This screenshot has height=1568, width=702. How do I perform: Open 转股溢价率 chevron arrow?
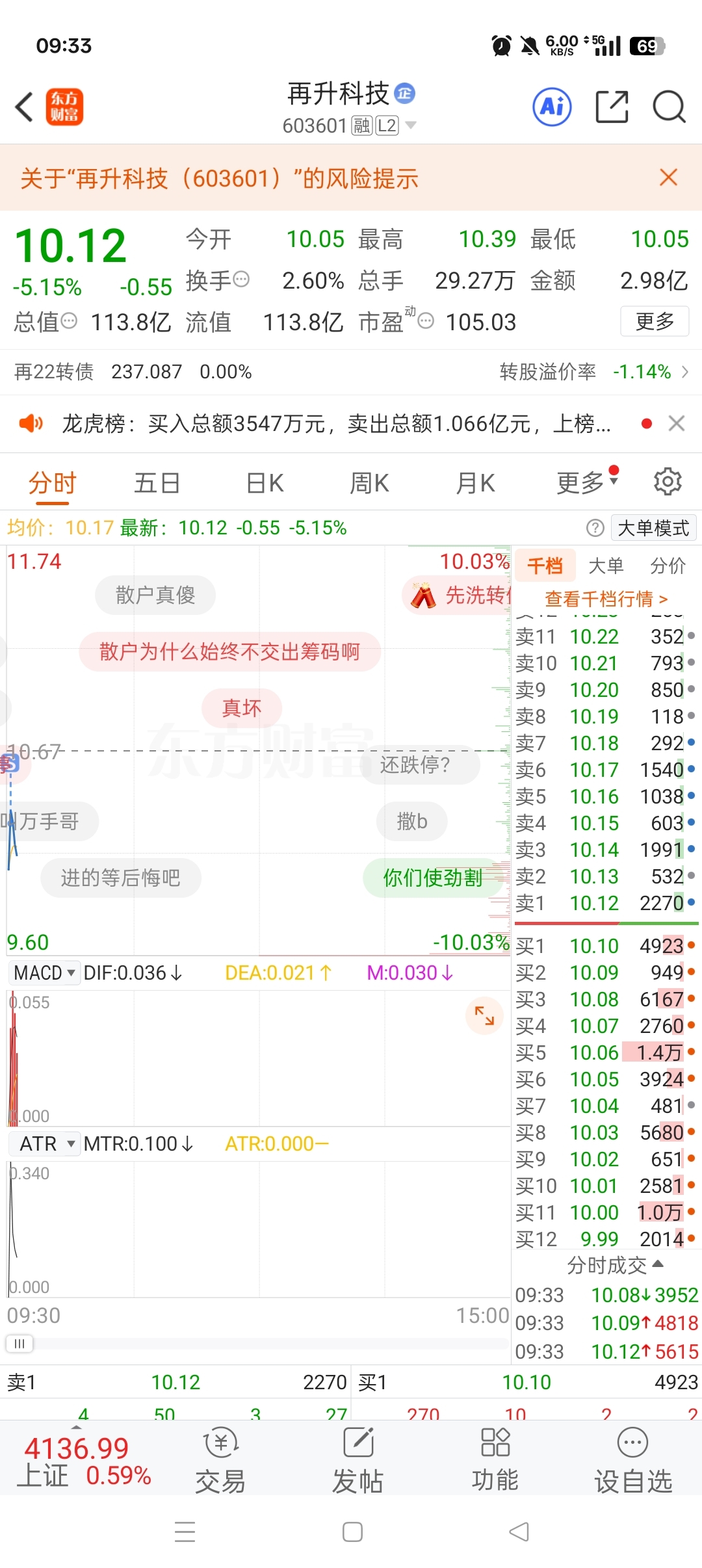coord(684,372)
